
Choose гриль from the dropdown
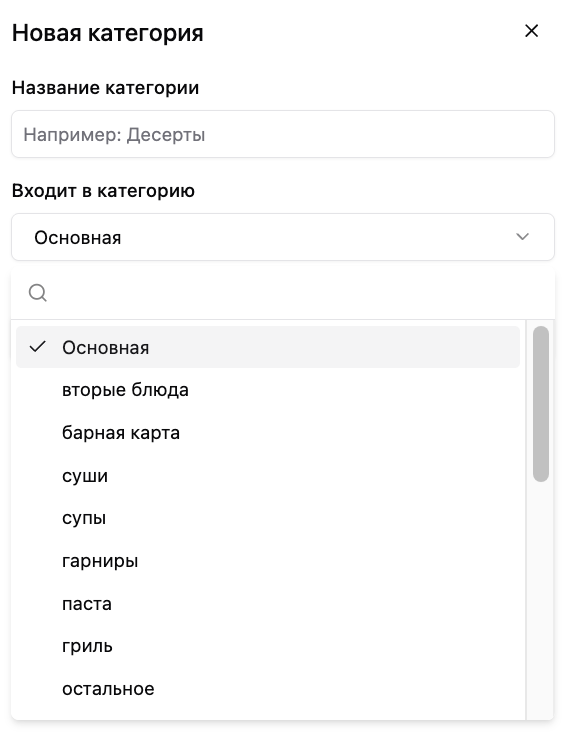coord(268,646)
